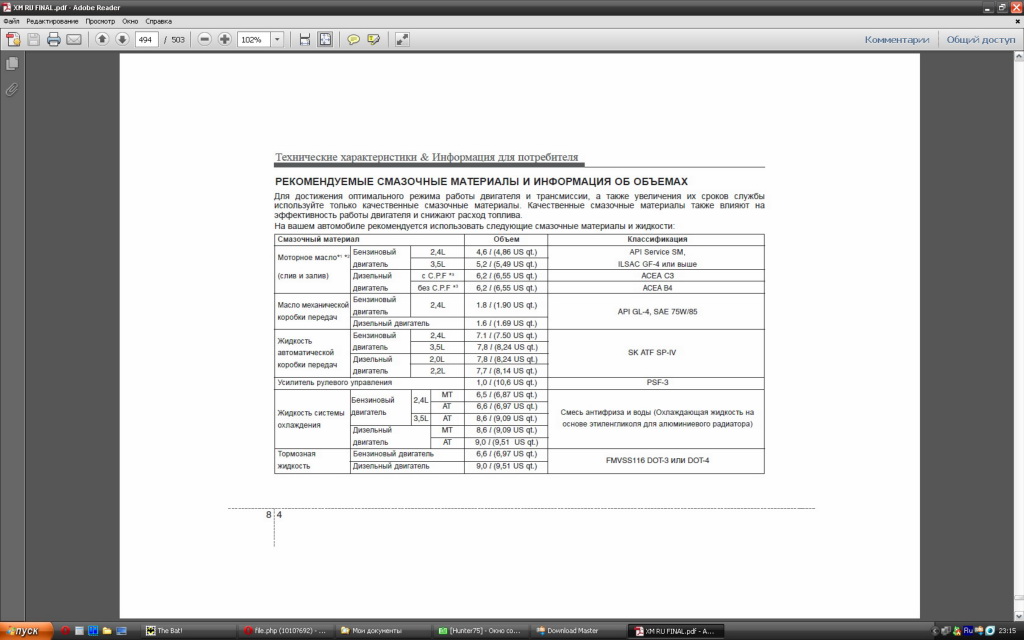Open the Файл menu
The image size is (1024, 640).
click(x=11, y=20)
